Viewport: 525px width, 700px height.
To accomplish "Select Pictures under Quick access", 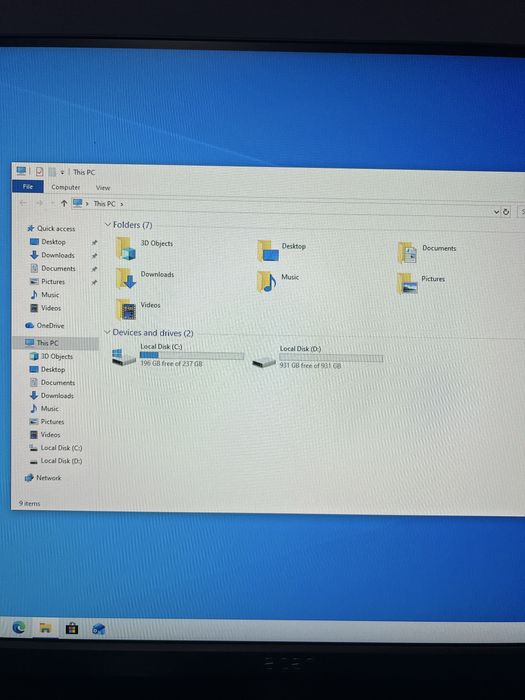I will point(53,282).
